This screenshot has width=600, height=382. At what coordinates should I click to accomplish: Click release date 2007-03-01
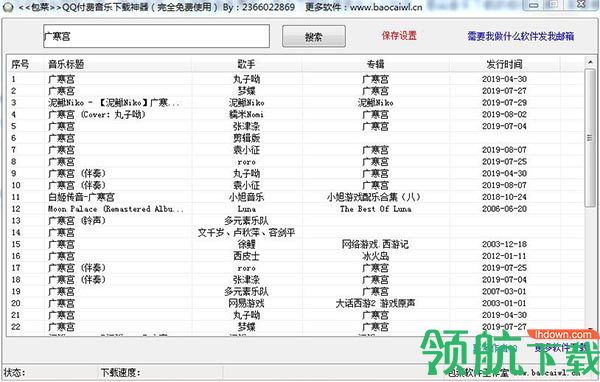coord(504,292)
